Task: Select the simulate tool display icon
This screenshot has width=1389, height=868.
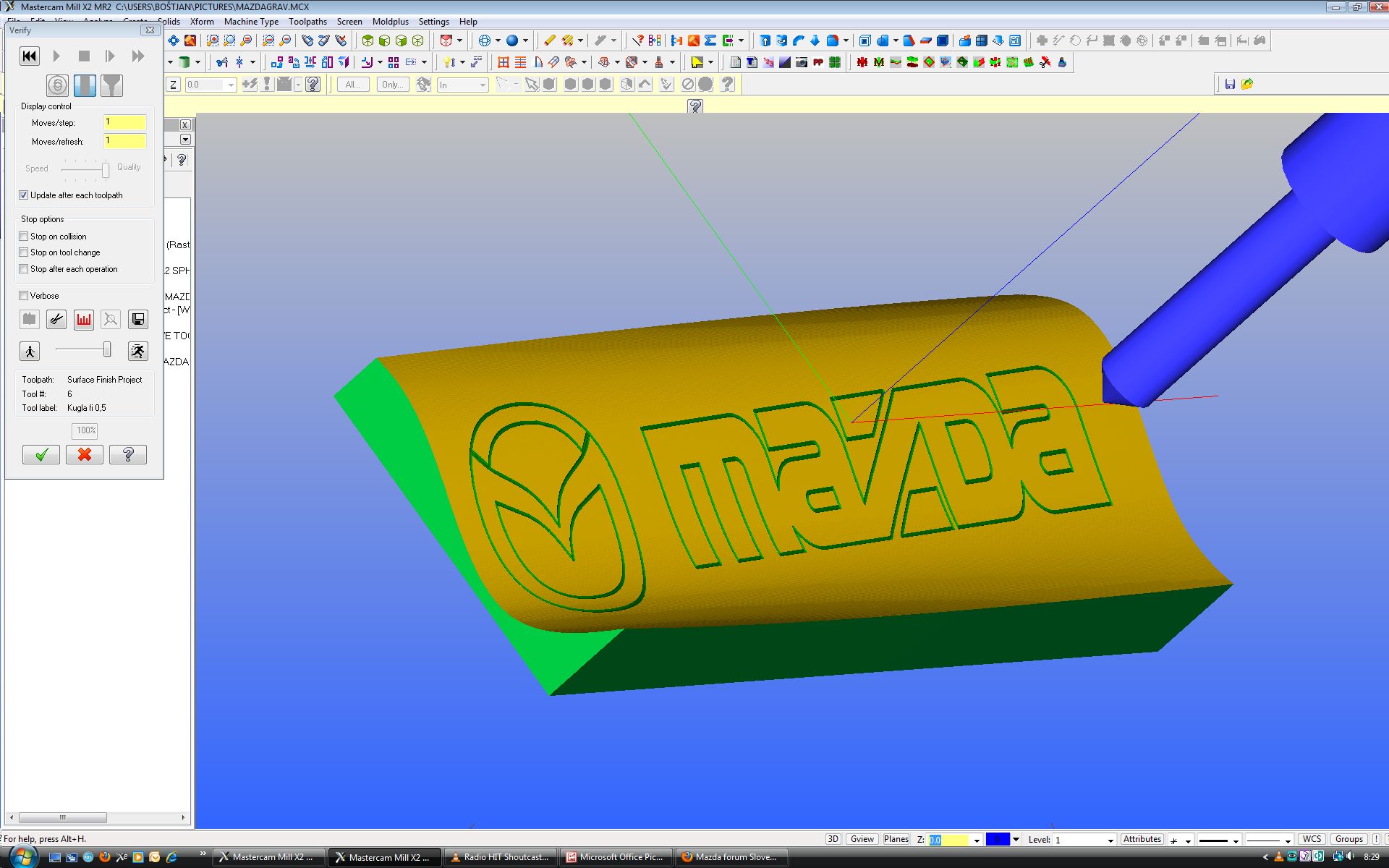Action: coord(85,85)
